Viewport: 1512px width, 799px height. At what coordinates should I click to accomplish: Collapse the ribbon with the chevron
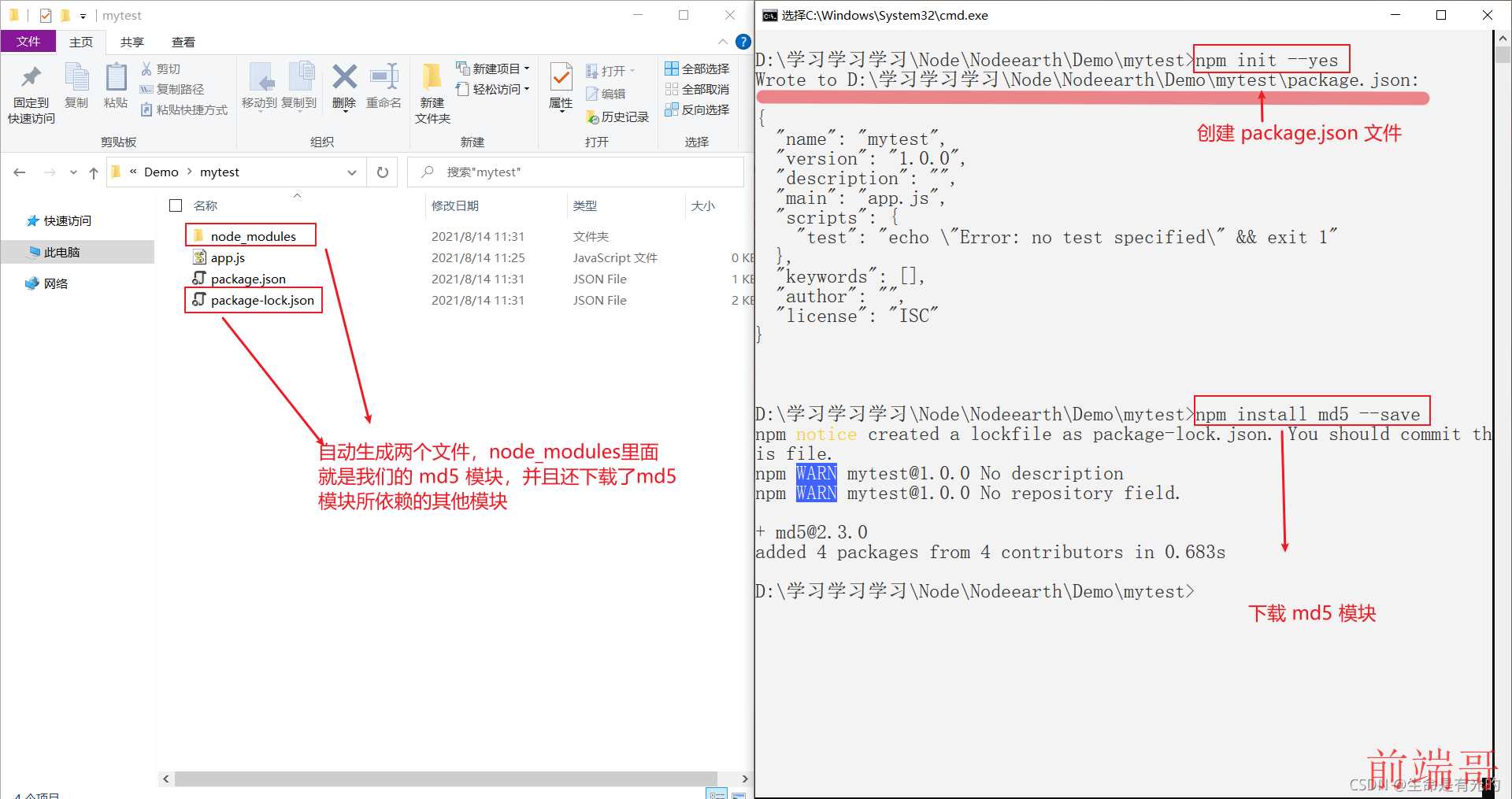[723, 42]
